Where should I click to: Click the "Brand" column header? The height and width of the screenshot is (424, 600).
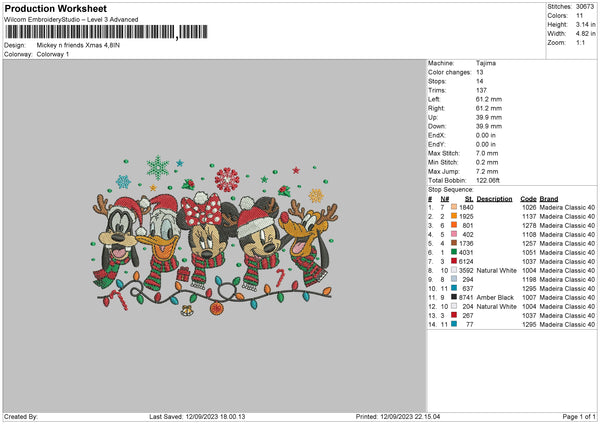coord(549,199)
